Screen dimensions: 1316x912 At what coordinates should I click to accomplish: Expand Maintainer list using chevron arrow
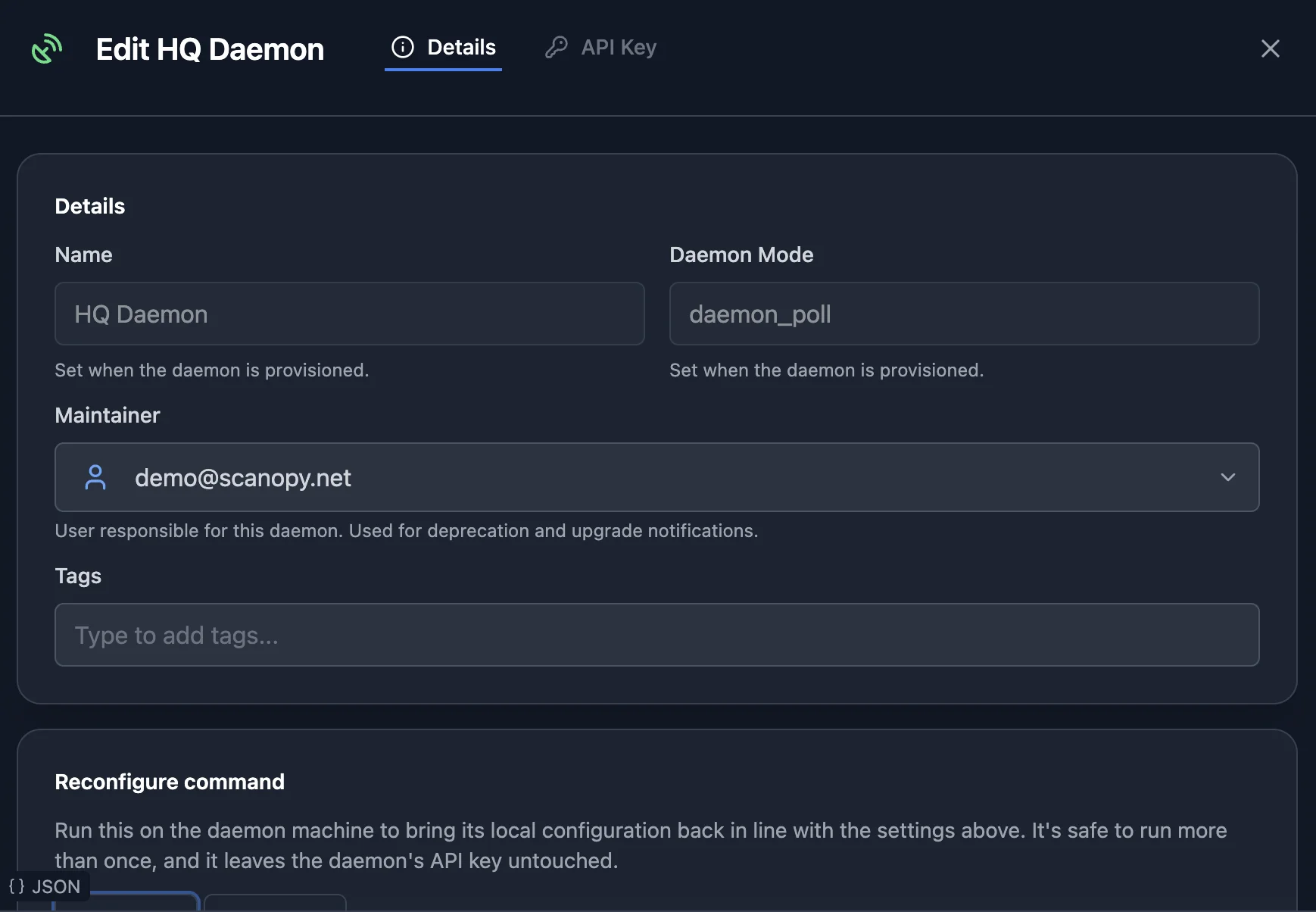point(1228,477)
